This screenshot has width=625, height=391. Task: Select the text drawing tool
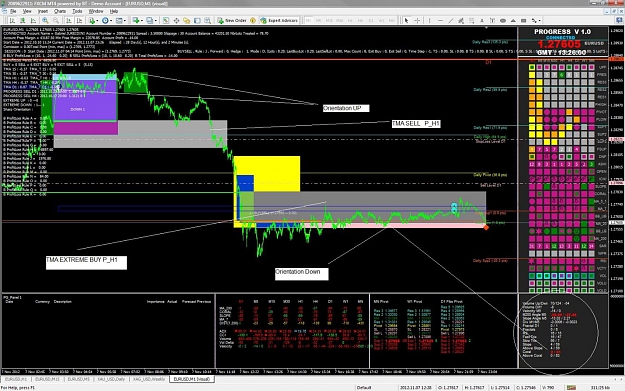point(482,20)
